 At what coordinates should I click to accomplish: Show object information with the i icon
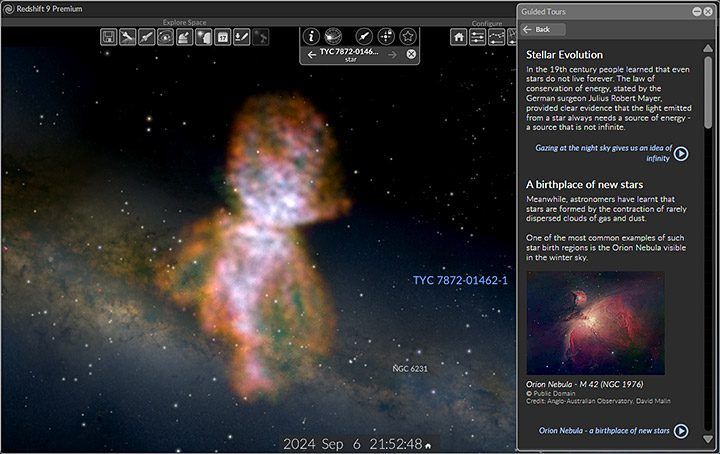click(311, 36)
